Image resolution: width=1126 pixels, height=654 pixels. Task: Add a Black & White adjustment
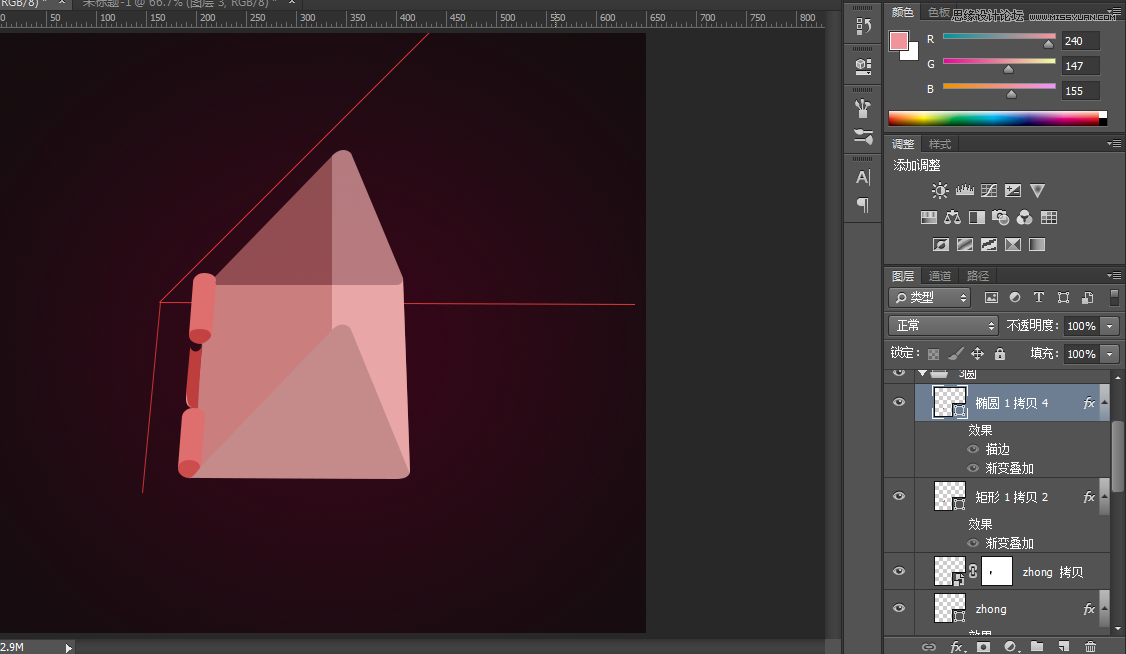[977, 217]
